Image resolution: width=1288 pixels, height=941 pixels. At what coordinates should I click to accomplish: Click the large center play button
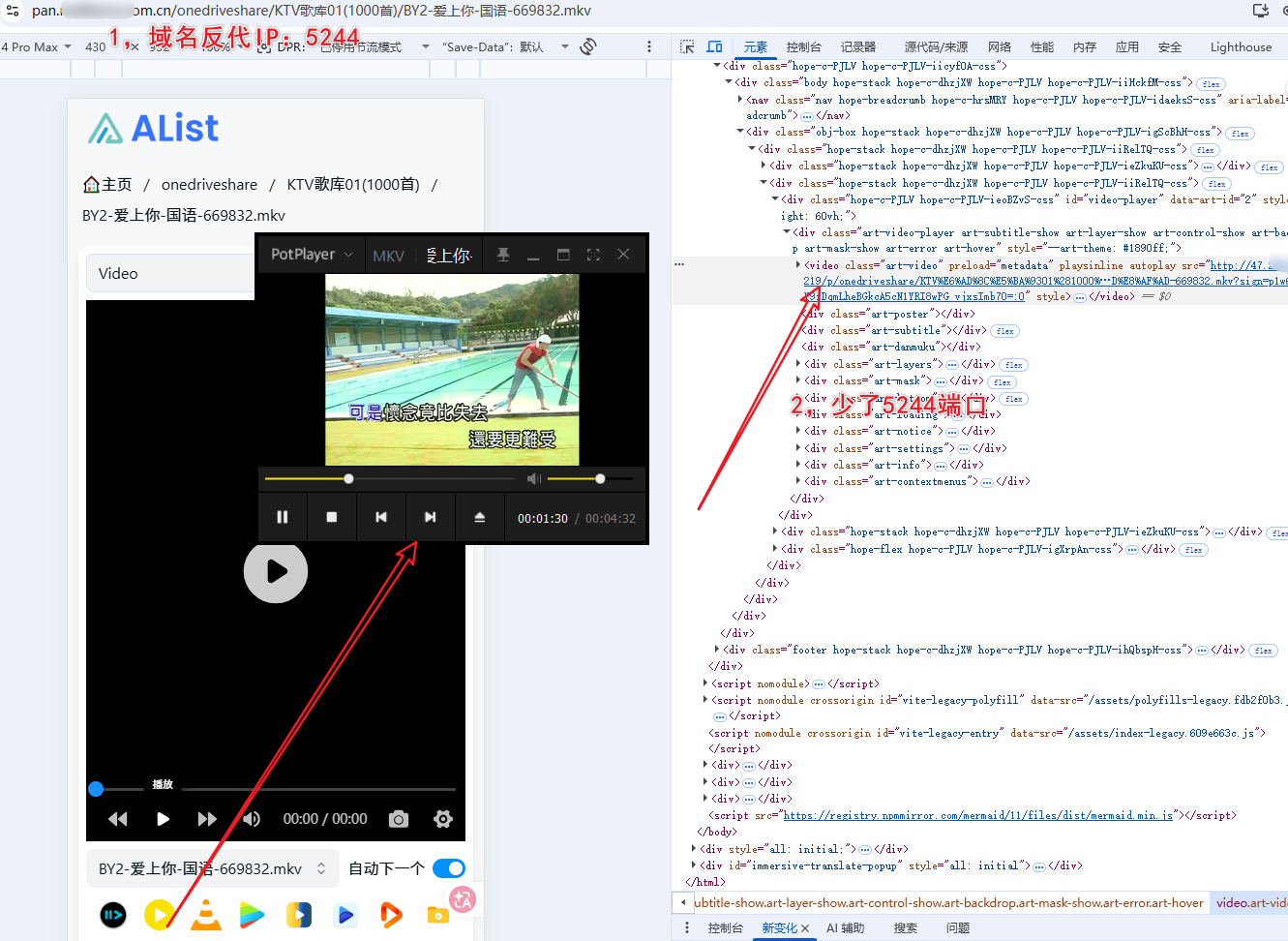[276, 571]
